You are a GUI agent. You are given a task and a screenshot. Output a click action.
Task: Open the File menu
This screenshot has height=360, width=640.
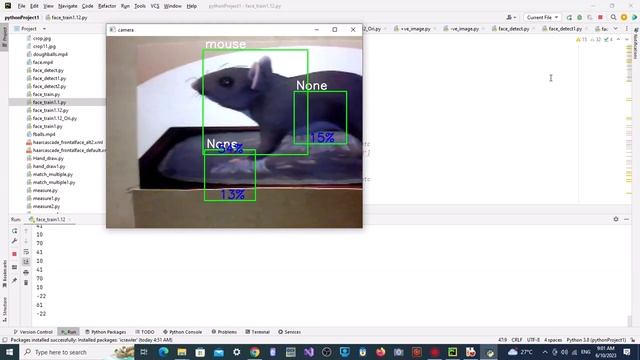(22, 6)
